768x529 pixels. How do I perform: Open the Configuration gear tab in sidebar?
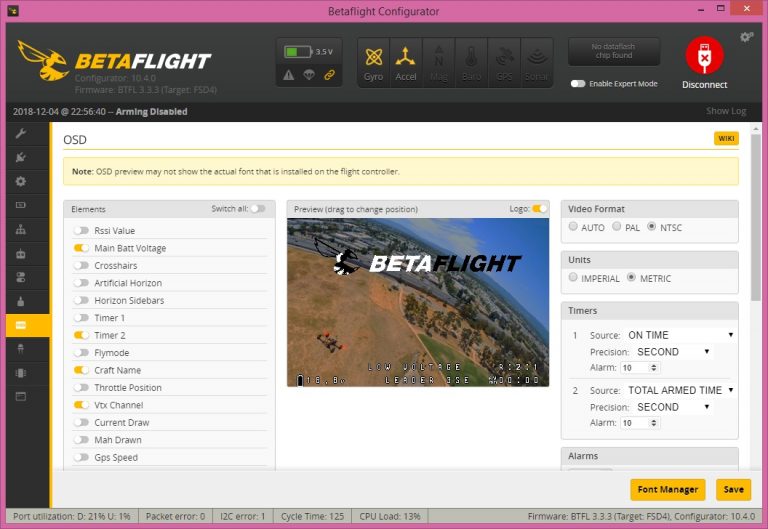click(x=21, y=181)
